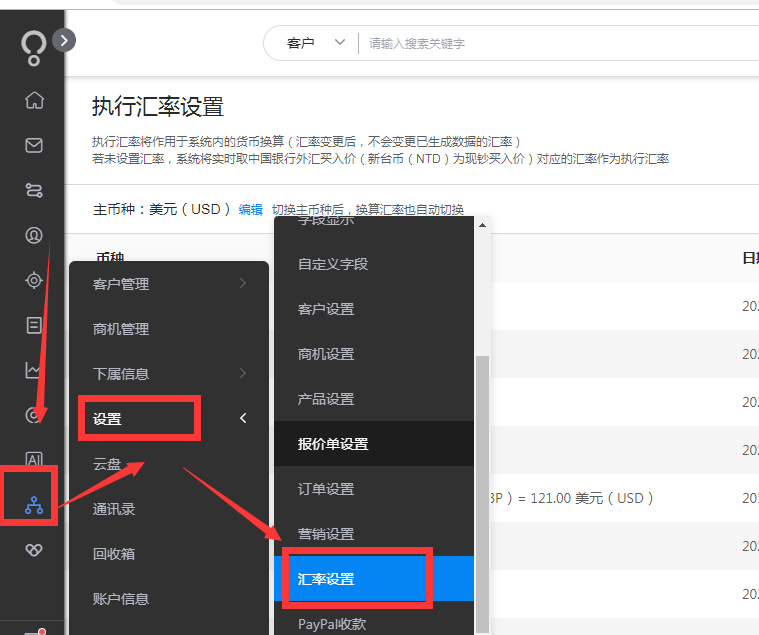Click the submenu scrollbar thumb
Screen dimensions: 759x635
pos(482,494)
